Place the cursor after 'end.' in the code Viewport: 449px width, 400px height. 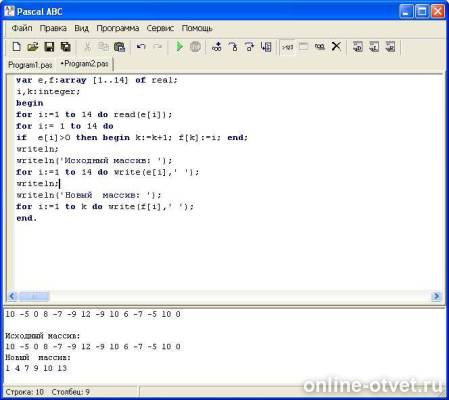[37, 218]
